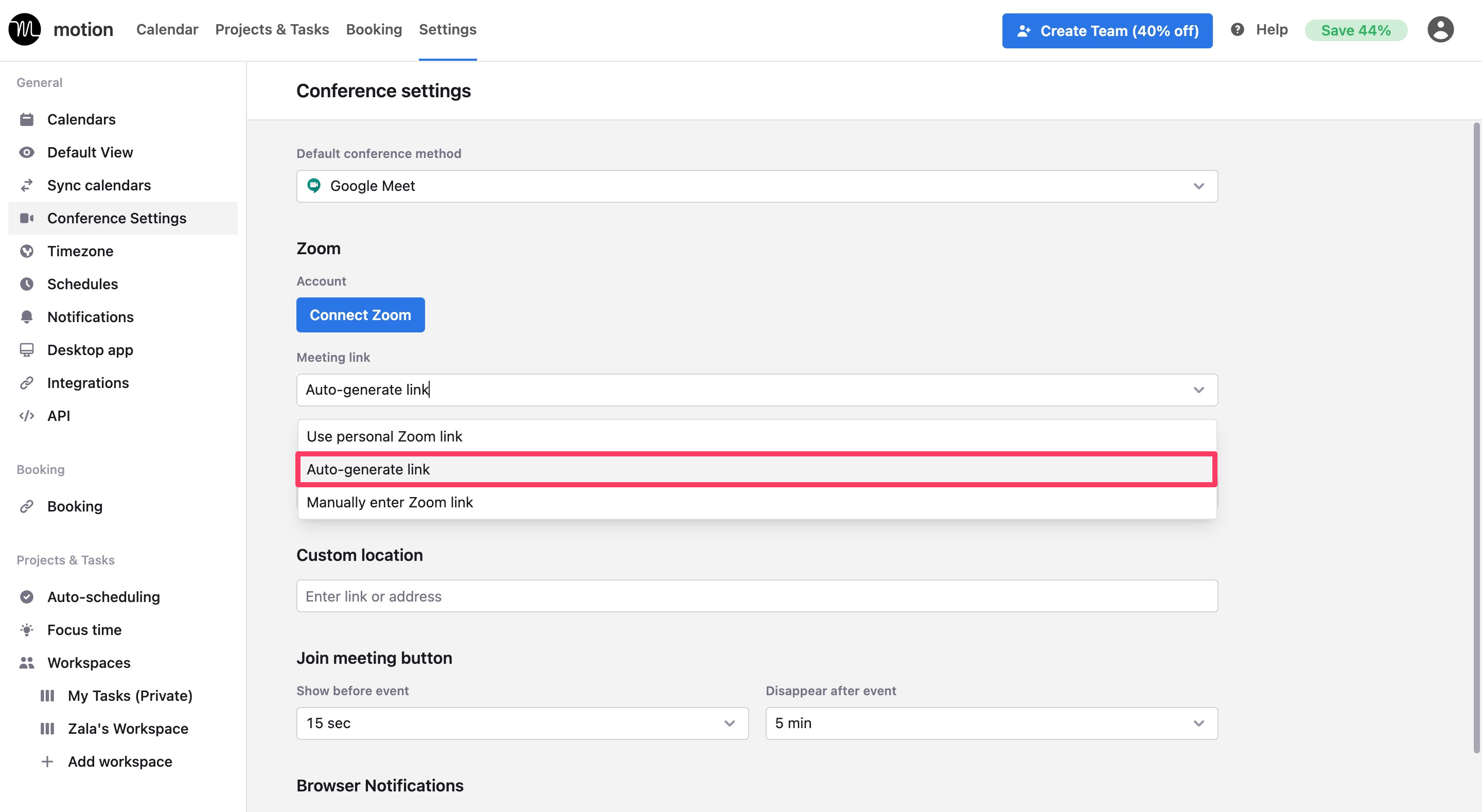This screenshot has height=812, width=1482.
Task: Click the Connect Zoom button
Action: [x=361, y=315]
